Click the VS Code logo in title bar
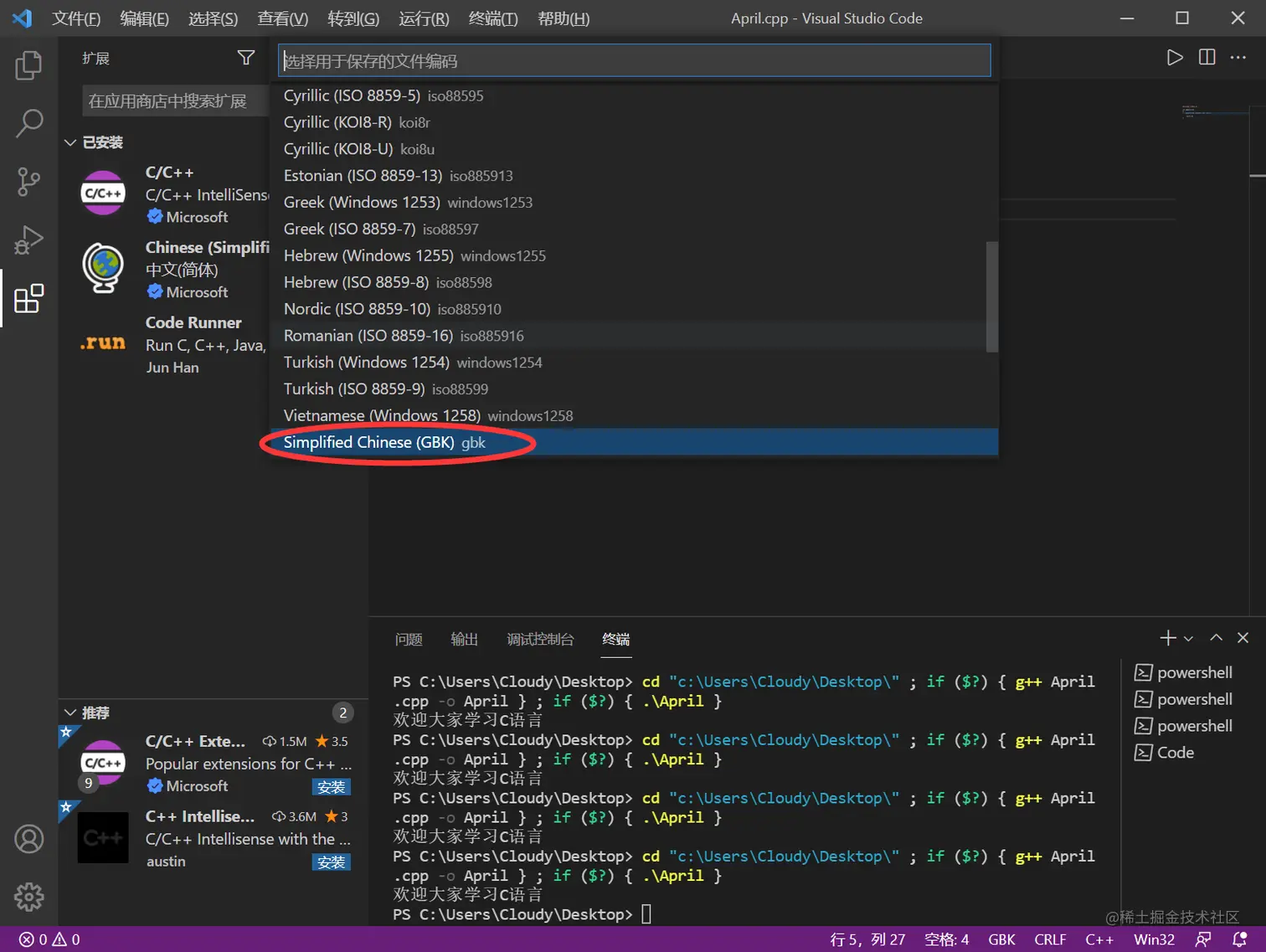 click(23, 18)
